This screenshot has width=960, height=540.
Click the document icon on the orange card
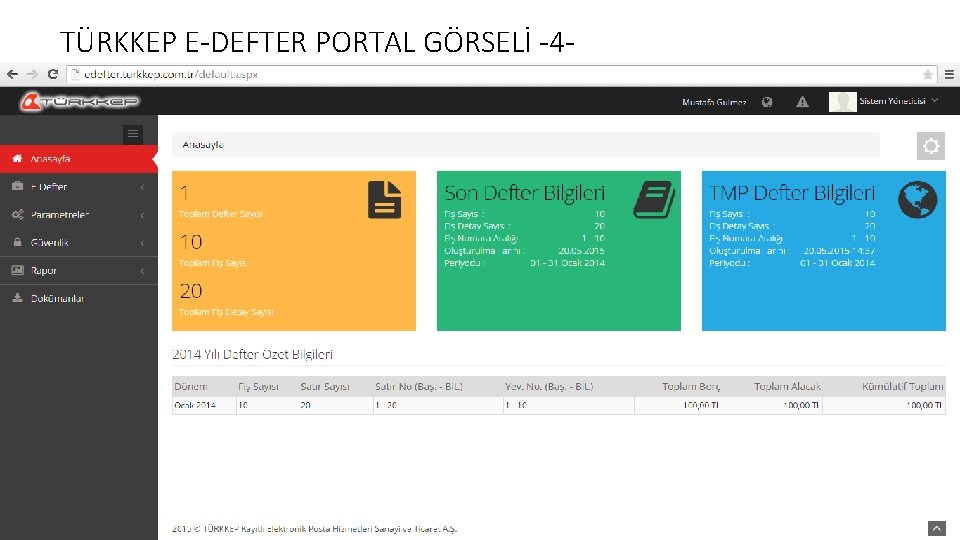tap(384, 200)
